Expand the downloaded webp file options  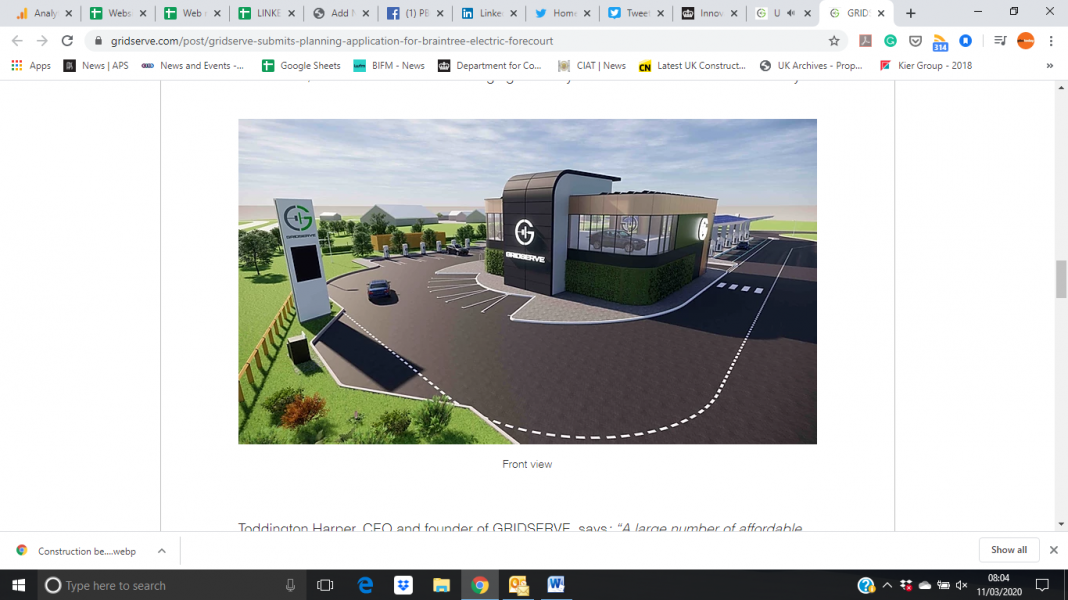click(161, 550)
